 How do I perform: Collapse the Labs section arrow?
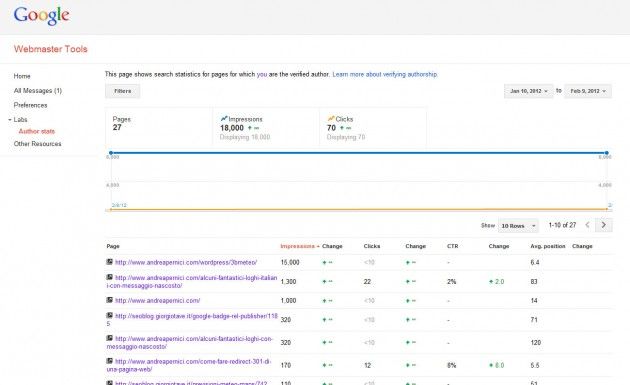[x=10, y=120]
